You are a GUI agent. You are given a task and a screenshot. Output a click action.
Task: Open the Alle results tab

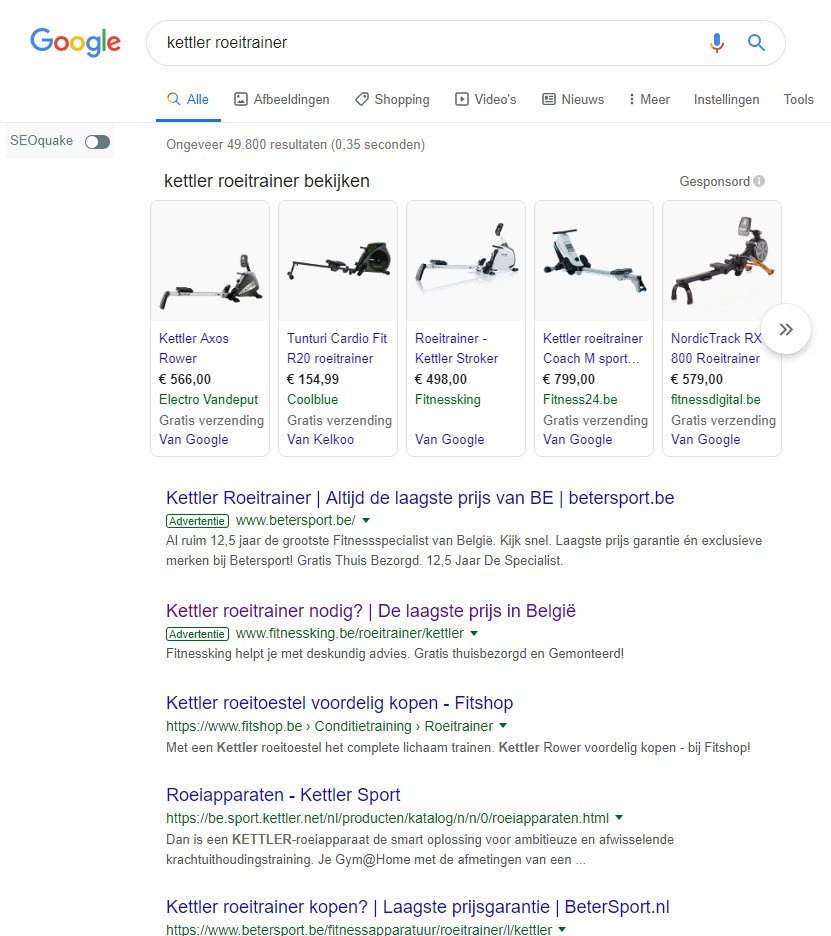(x=188, y=99)
